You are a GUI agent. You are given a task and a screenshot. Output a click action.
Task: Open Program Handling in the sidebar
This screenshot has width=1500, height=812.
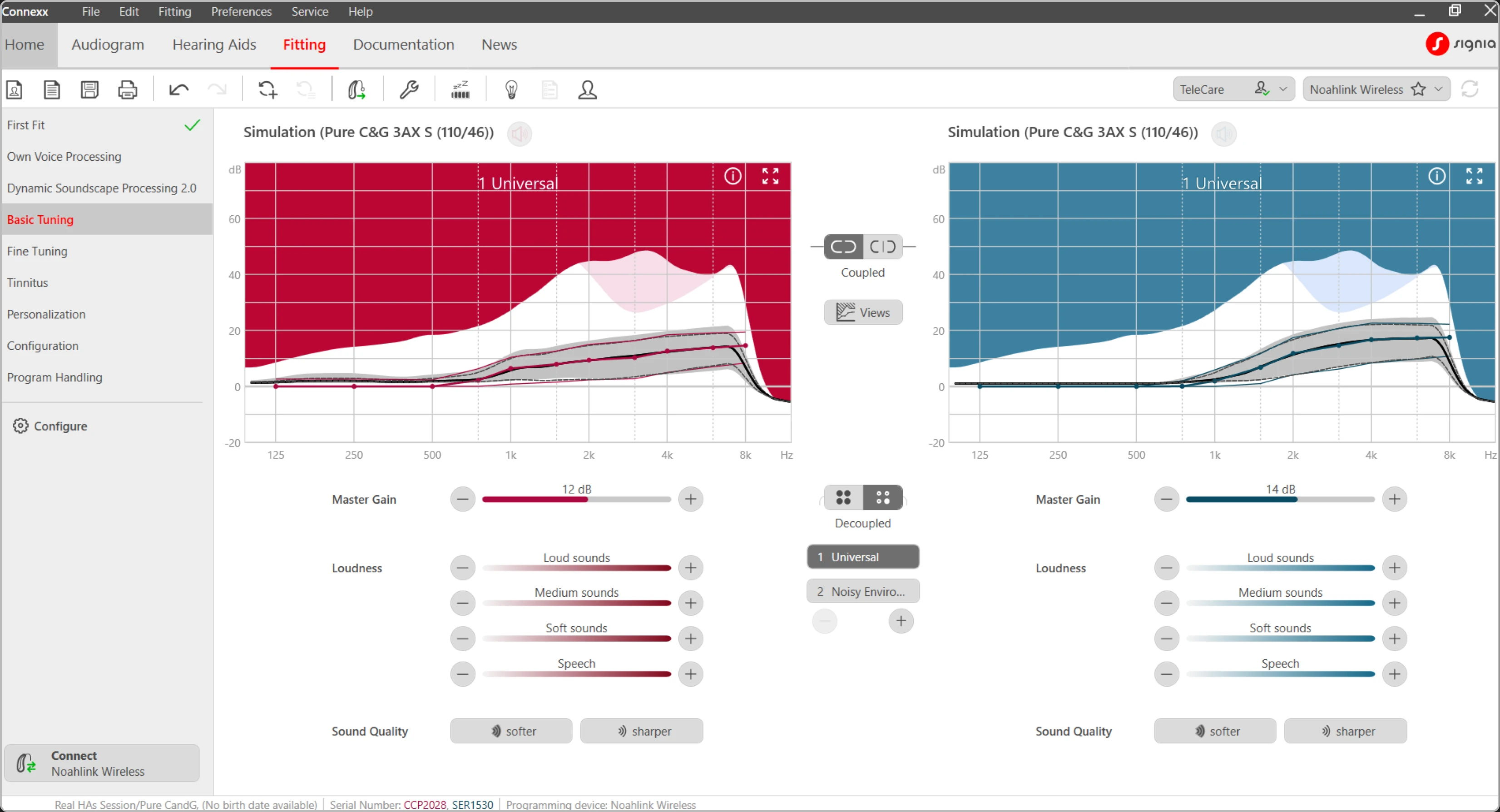pyautogui.click(x=107, y=377)
